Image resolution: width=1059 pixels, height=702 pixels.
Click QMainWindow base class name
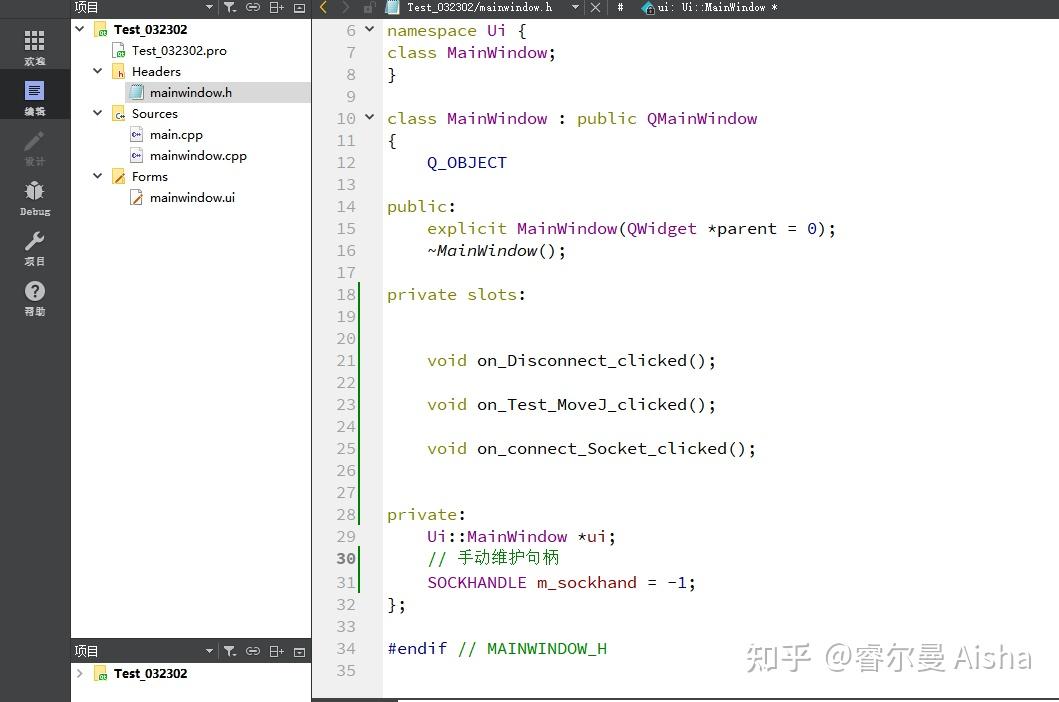tap(702, 119)
